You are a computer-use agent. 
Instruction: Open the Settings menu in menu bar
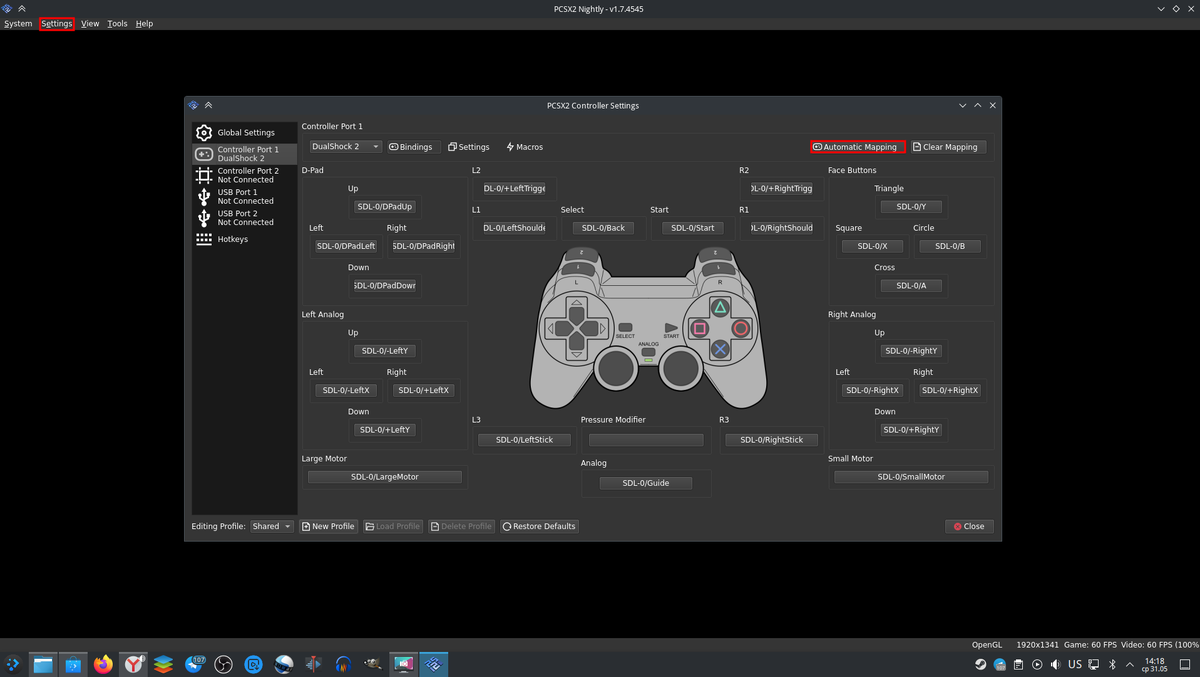[x=57, y=23]
